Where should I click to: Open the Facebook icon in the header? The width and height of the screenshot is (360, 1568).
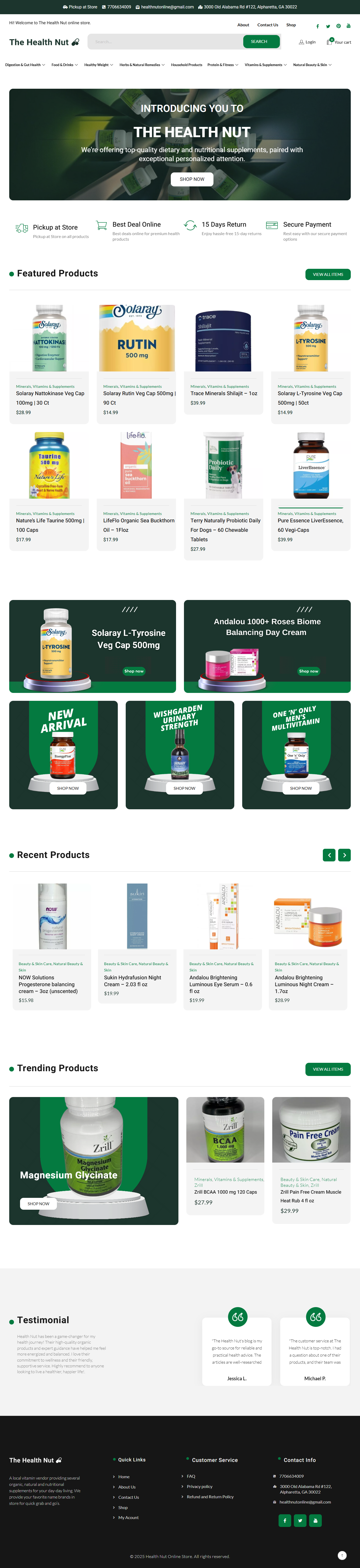(317, 26)
